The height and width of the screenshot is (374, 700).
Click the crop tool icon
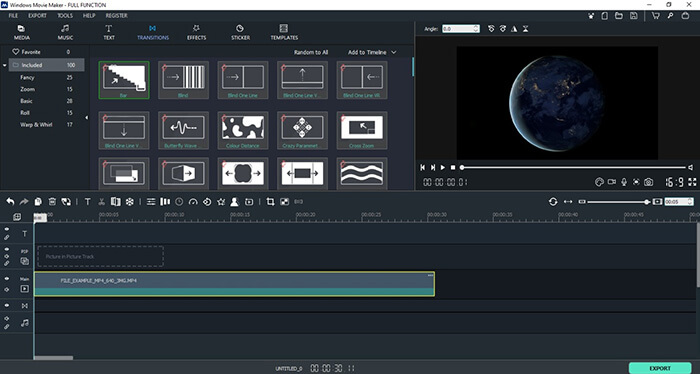270,202
